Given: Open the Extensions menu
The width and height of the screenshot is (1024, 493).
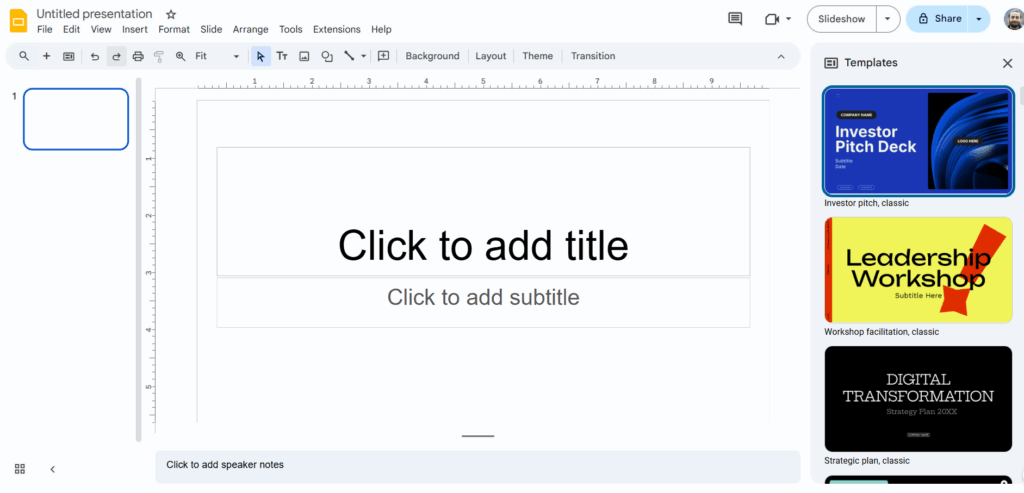Looking at the screenshot, I should click(336, 30).
